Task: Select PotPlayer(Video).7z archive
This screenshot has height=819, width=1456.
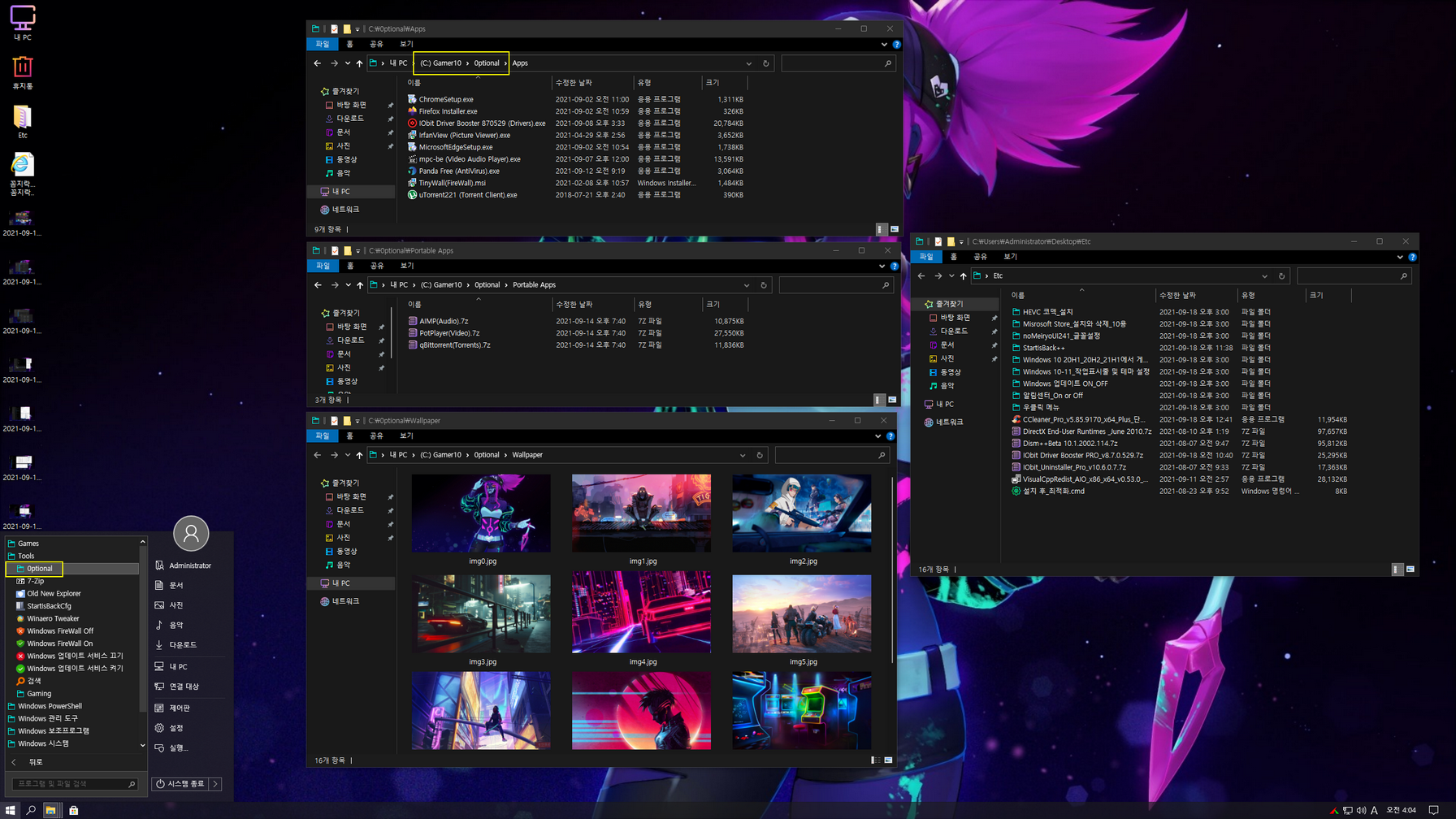Action: [449, 333]
